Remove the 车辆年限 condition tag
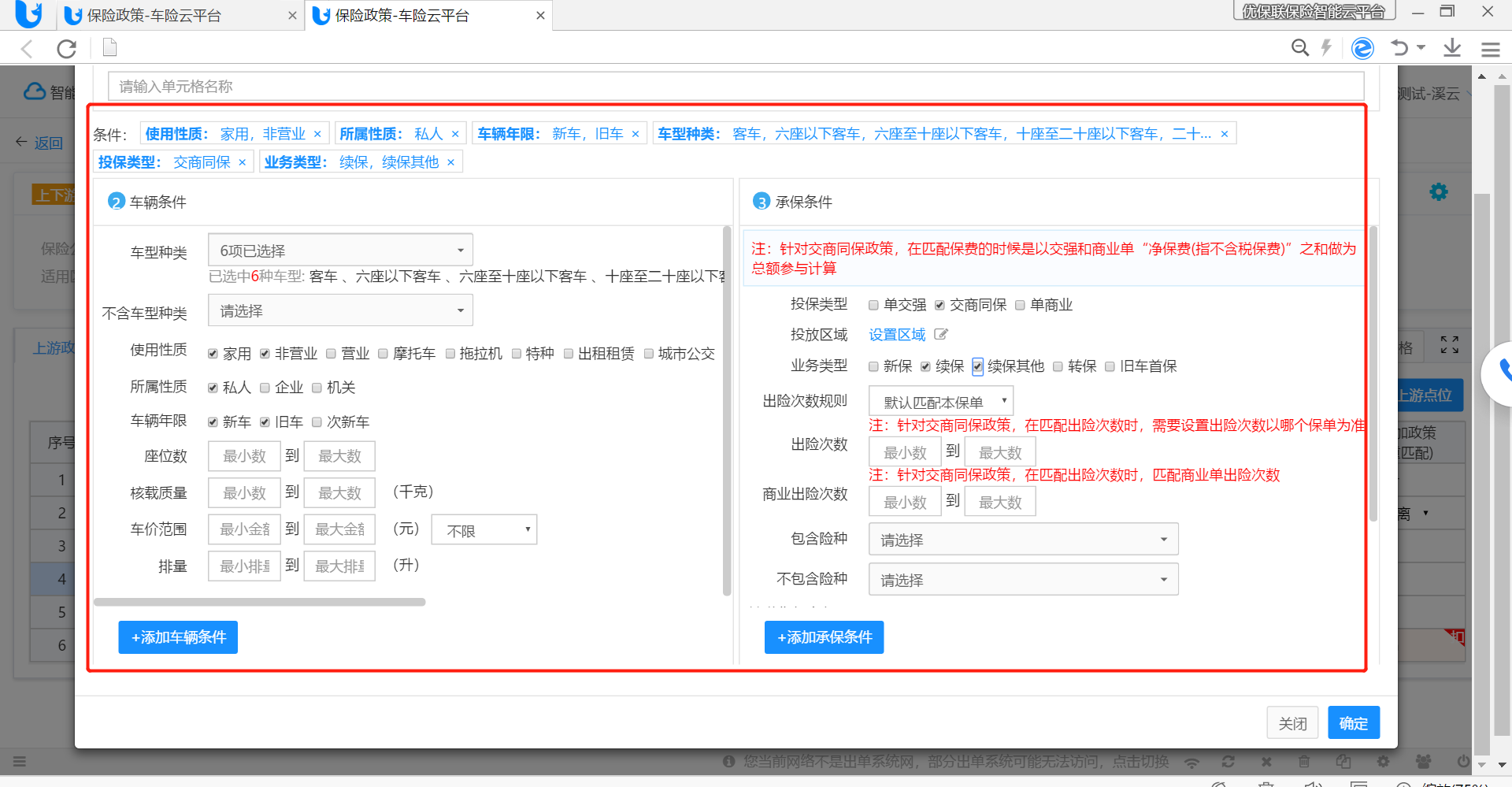Image resolution: width=1512 pixels, height=787 pixels. point(636,134)
